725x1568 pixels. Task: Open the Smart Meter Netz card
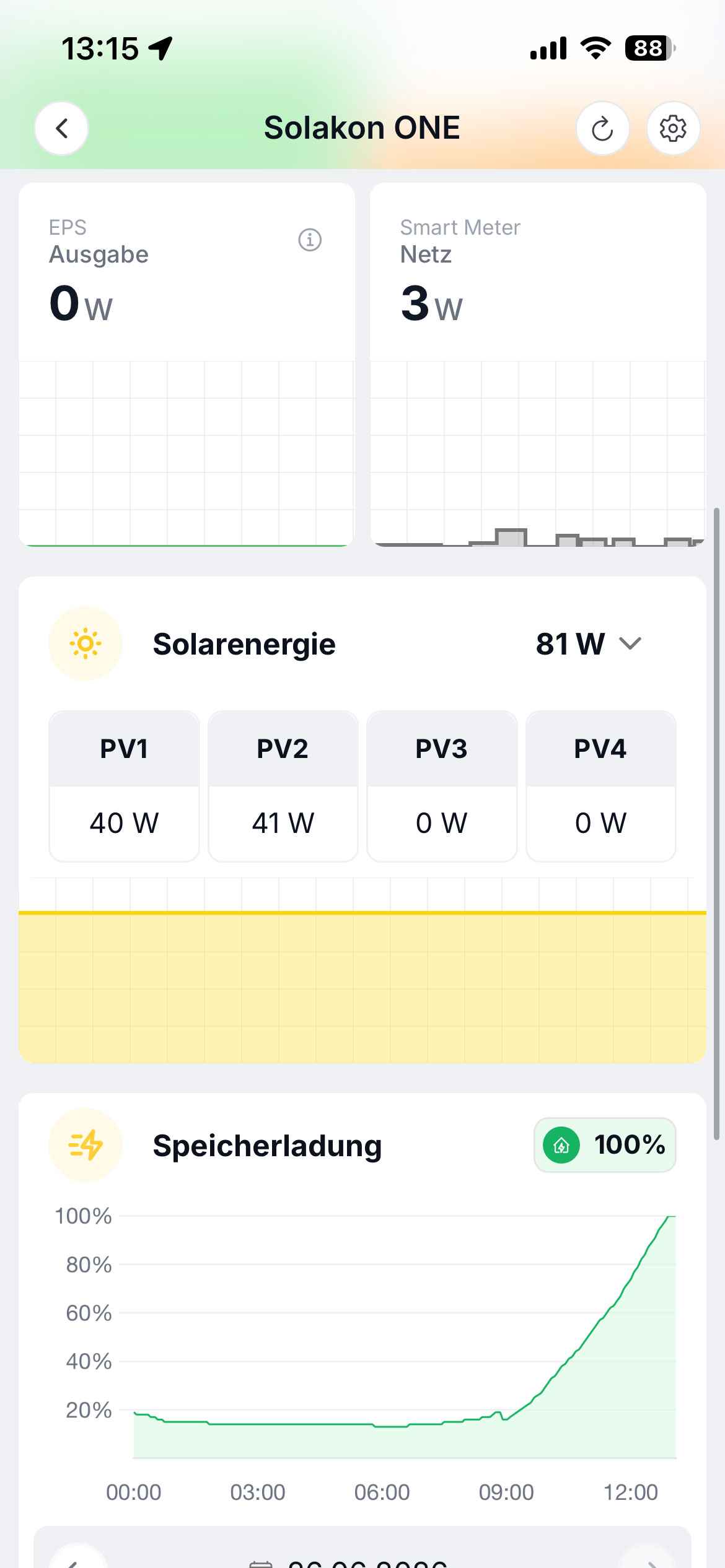pos(538,364)
